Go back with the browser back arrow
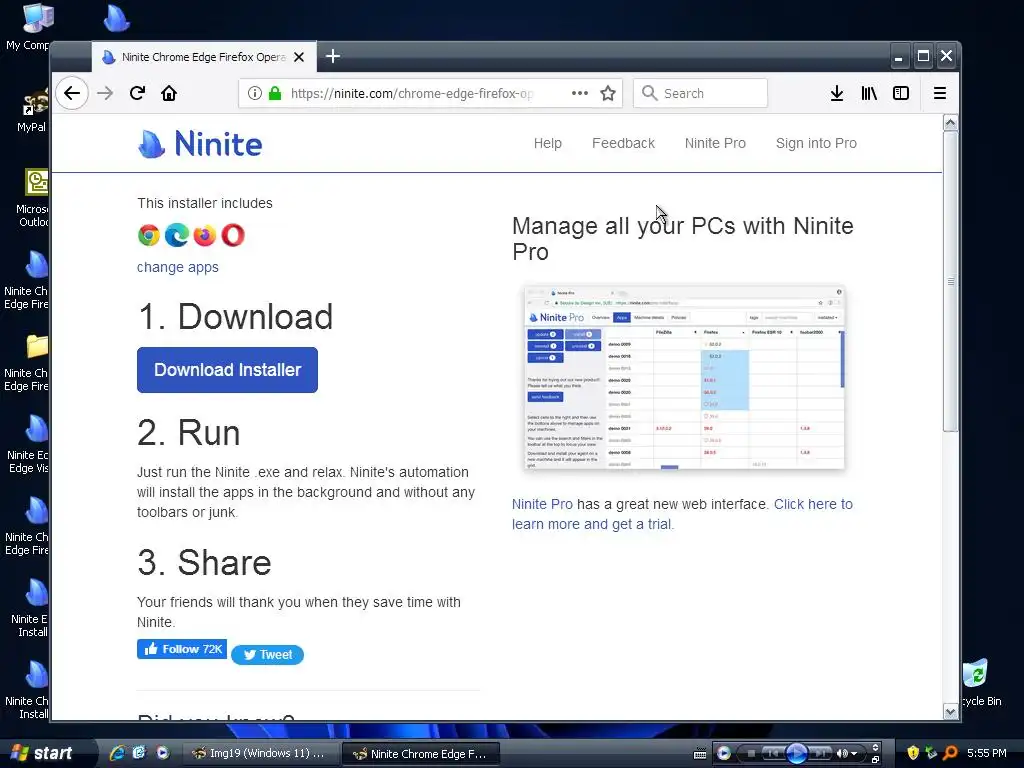 72,93
